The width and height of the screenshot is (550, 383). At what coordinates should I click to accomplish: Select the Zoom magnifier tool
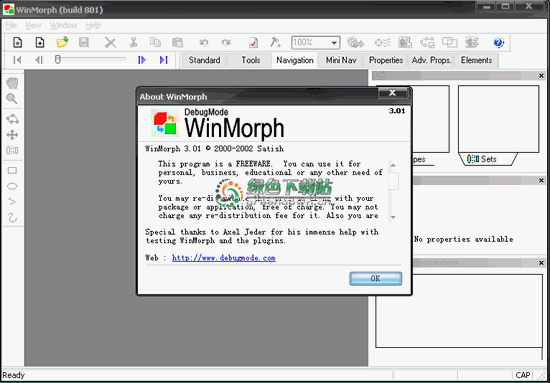tap(12, 99)
